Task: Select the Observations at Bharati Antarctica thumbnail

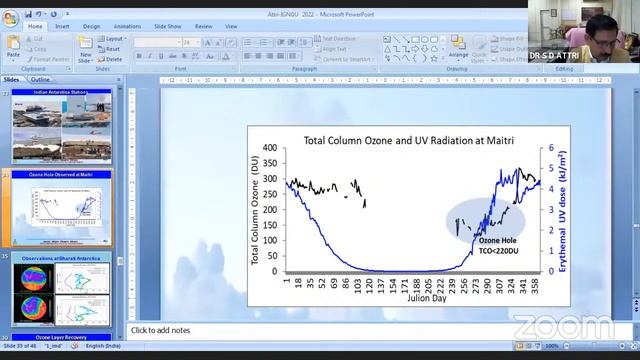Action: [x=61, y=290]
